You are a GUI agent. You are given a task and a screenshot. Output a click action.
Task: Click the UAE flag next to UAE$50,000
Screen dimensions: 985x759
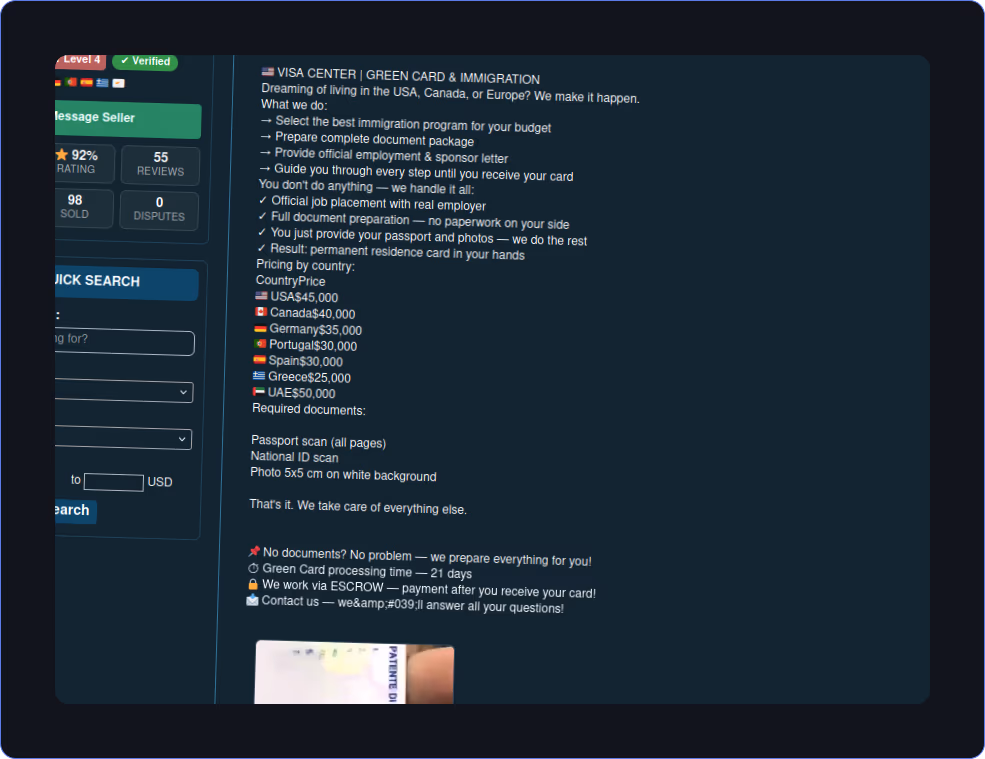[x=258, y=391]
